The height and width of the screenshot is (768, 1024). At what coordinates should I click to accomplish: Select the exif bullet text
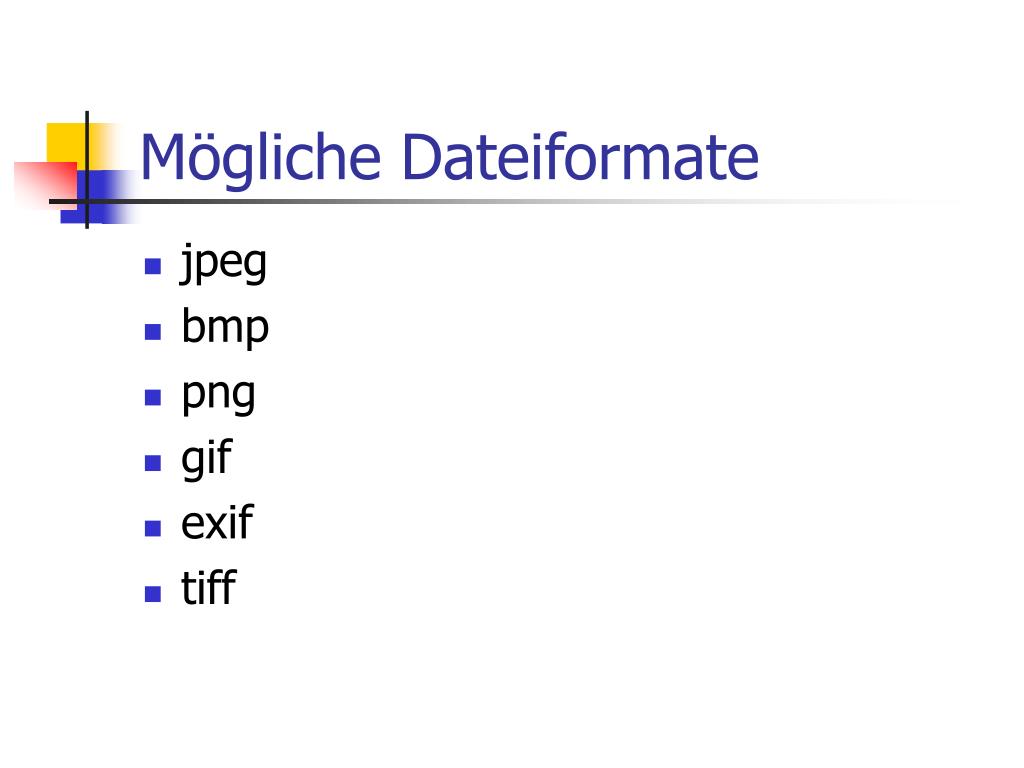(217, 522)
